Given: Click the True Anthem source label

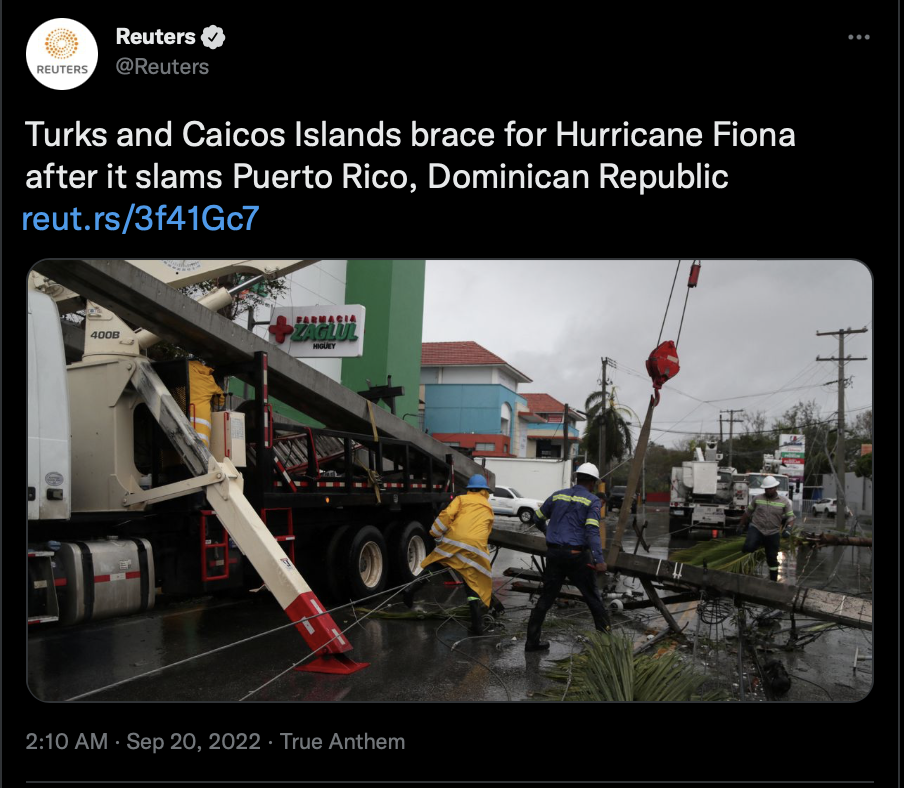Looking at the screenshot, I should point(342,741).
